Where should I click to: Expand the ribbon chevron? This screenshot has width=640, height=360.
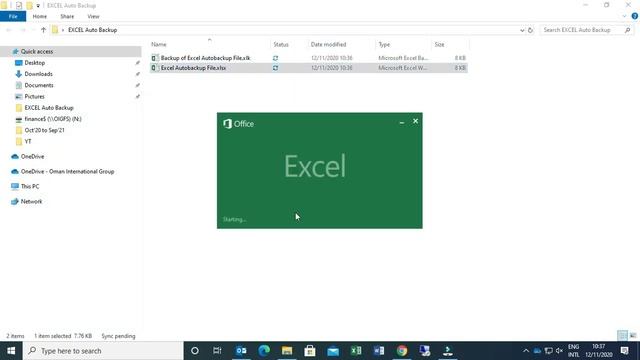click(x=624, y=16)
